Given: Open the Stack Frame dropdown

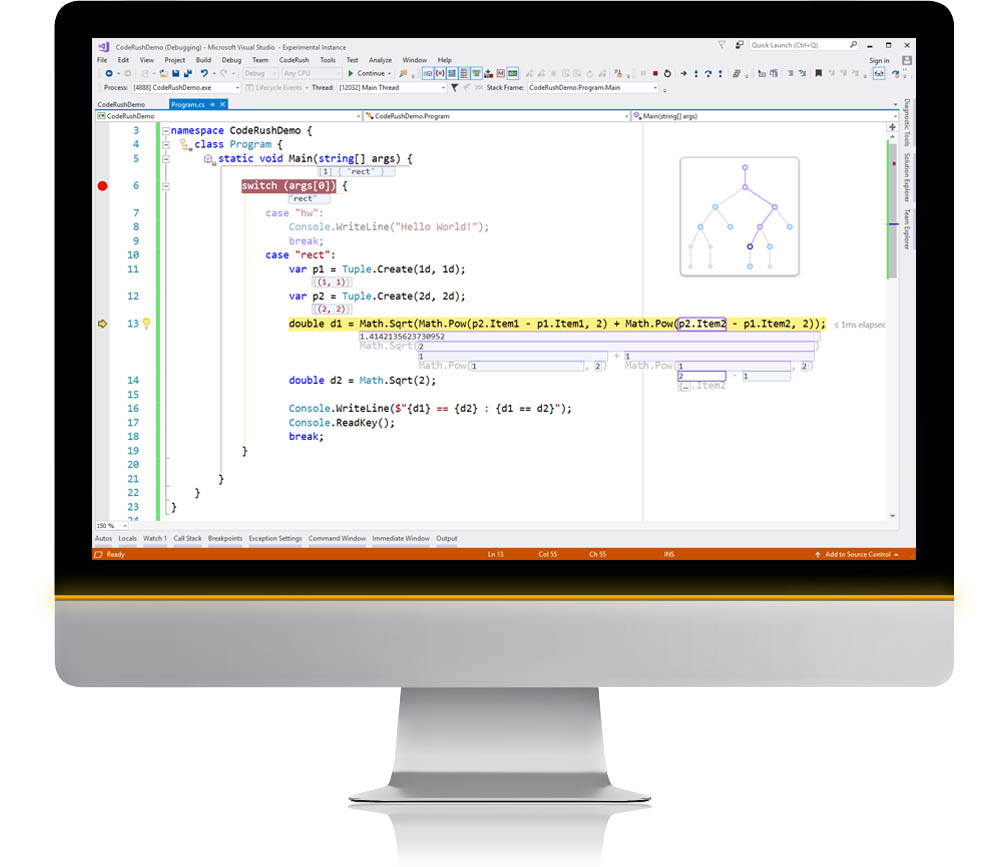Looking at the screenshot, I should [x=593, y=88].
